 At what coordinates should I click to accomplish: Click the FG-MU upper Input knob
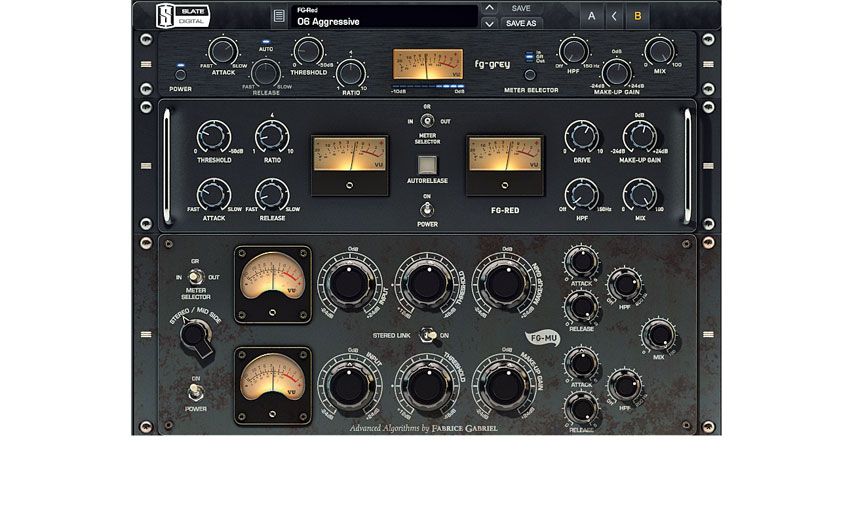[349, 283]
